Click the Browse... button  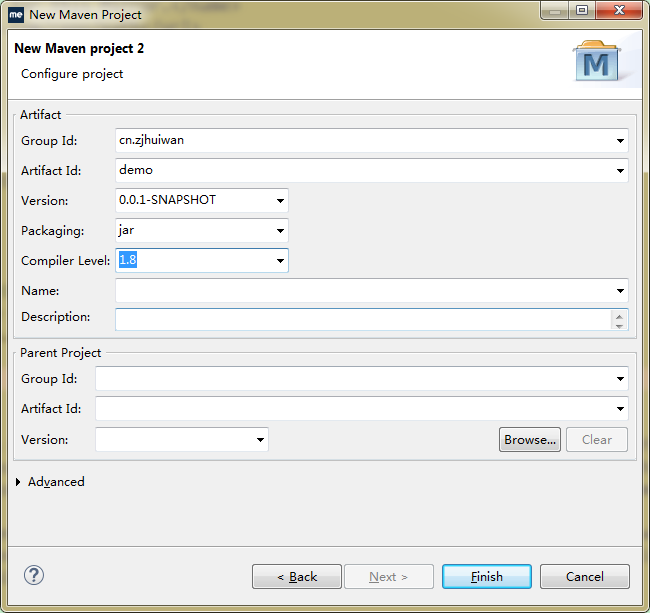coord(530,440)
